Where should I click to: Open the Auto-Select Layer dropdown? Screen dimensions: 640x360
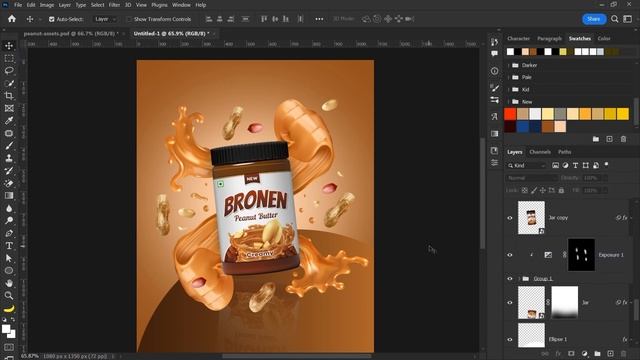coord(105,19)
